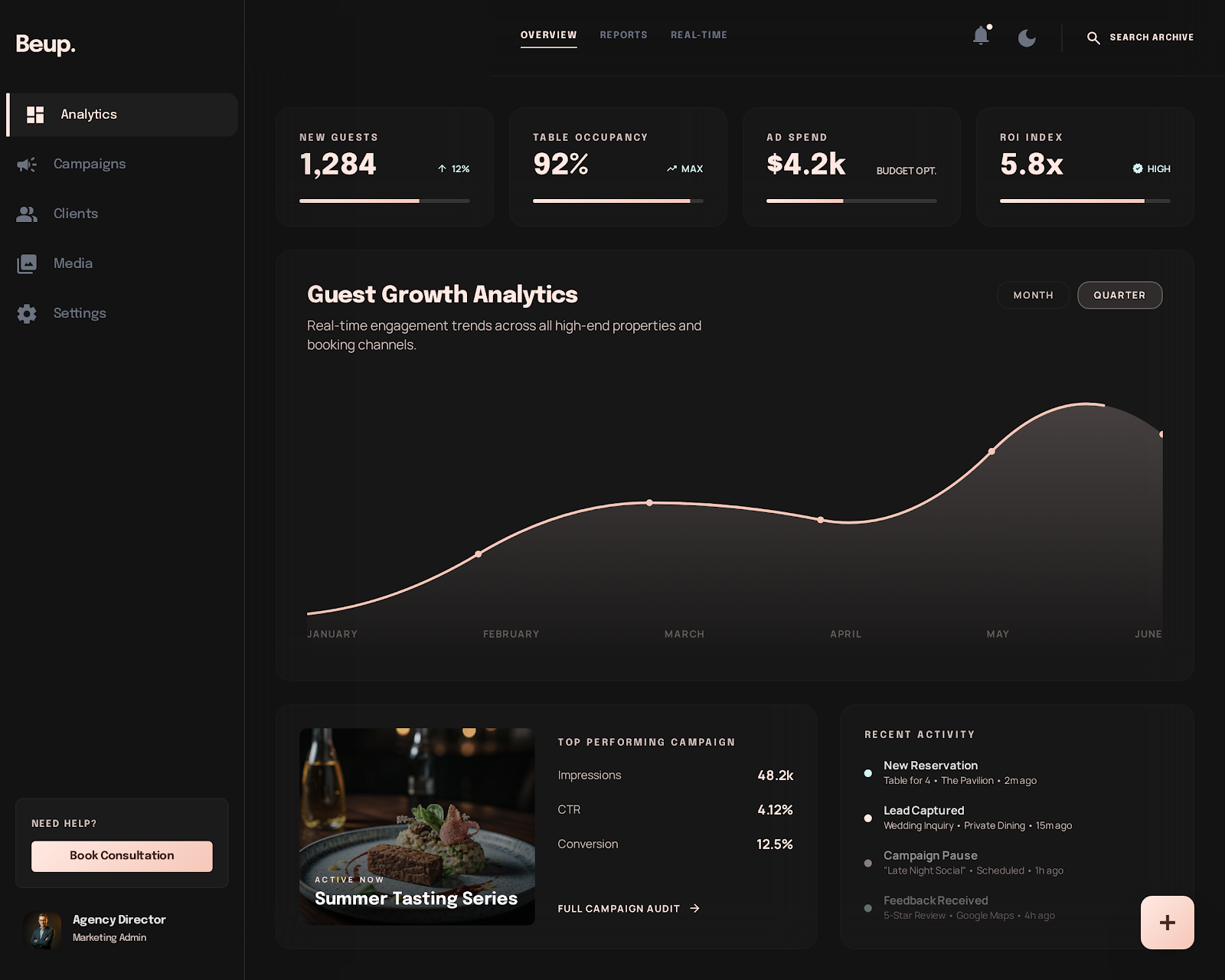Open the Agency Director profile avatar

point(42,929)
